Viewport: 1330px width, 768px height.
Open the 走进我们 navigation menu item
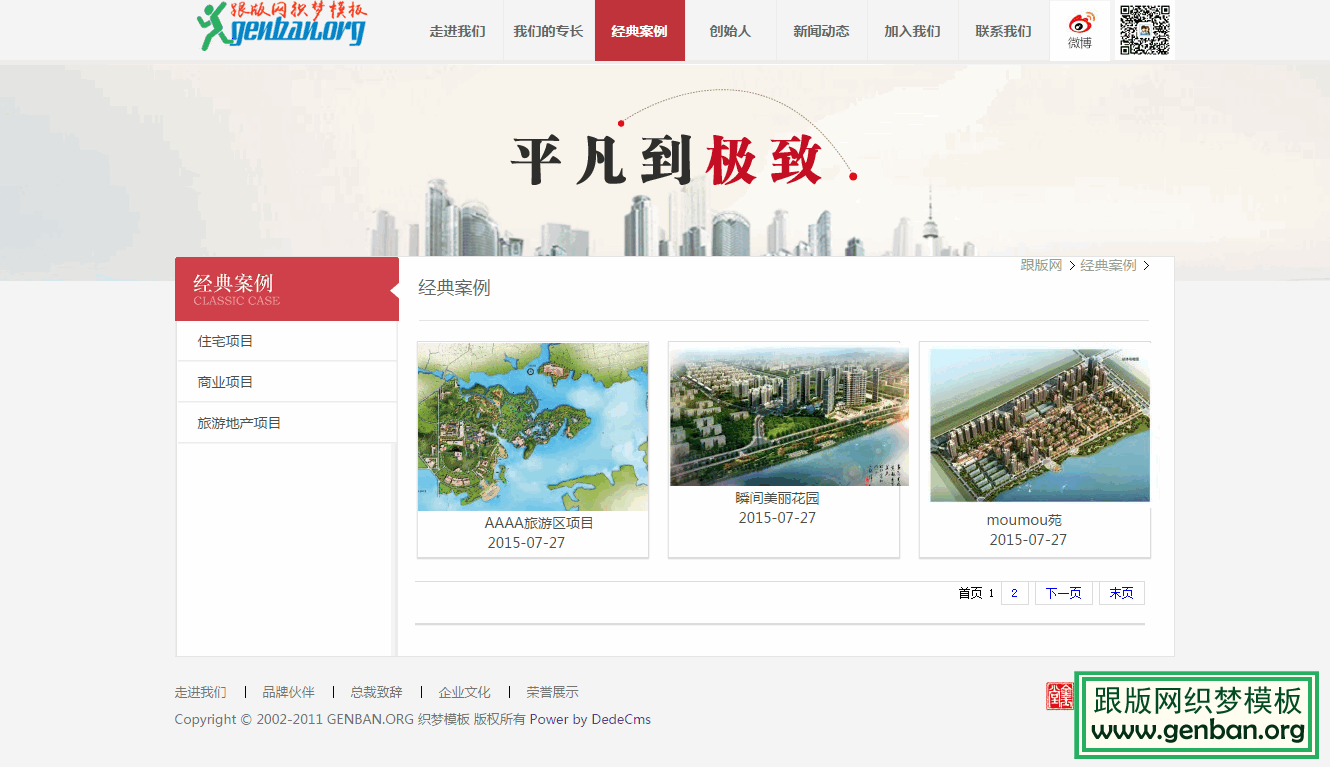[x=457, y=31]
